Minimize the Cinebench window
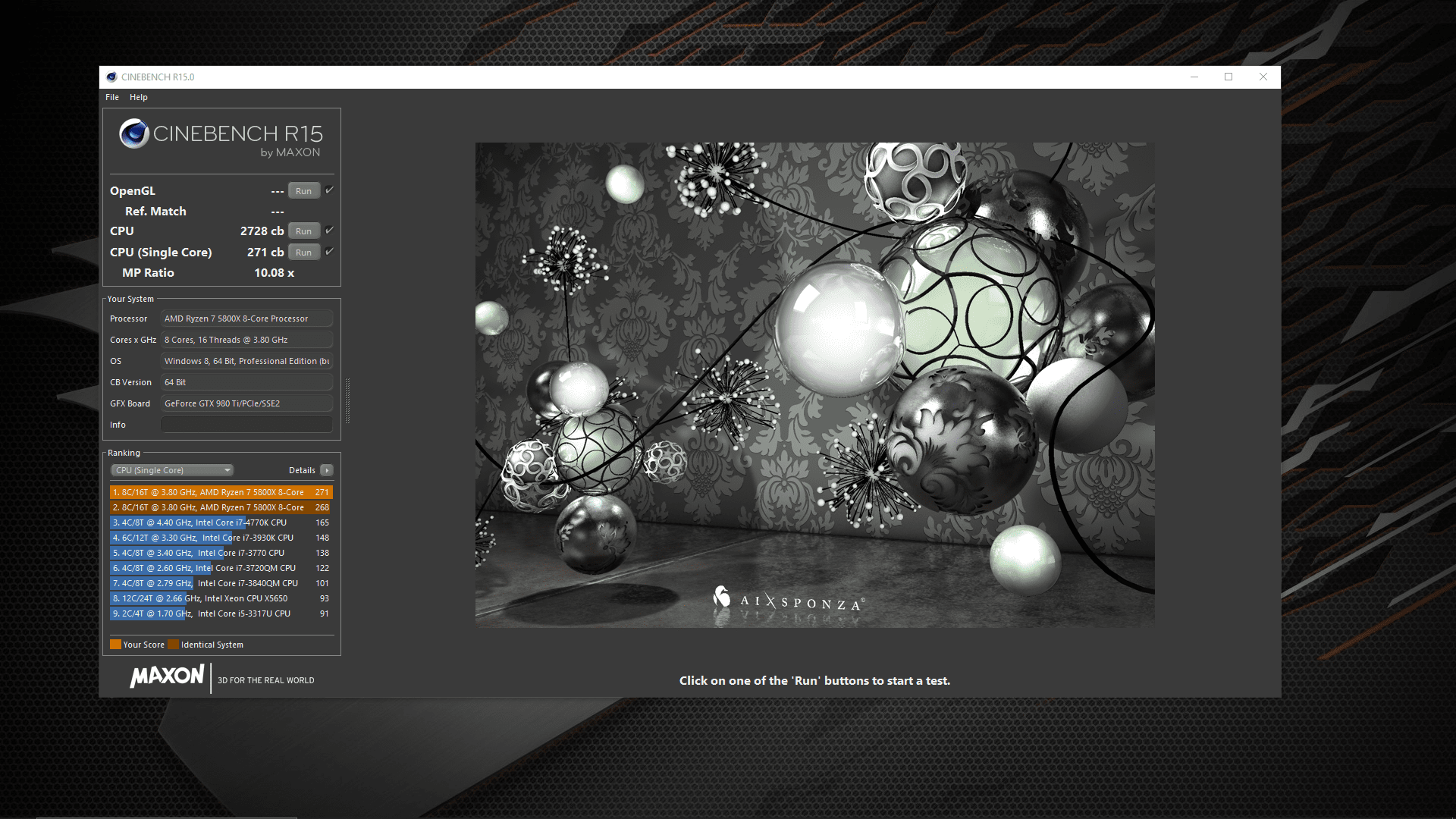 point(1194,77)
